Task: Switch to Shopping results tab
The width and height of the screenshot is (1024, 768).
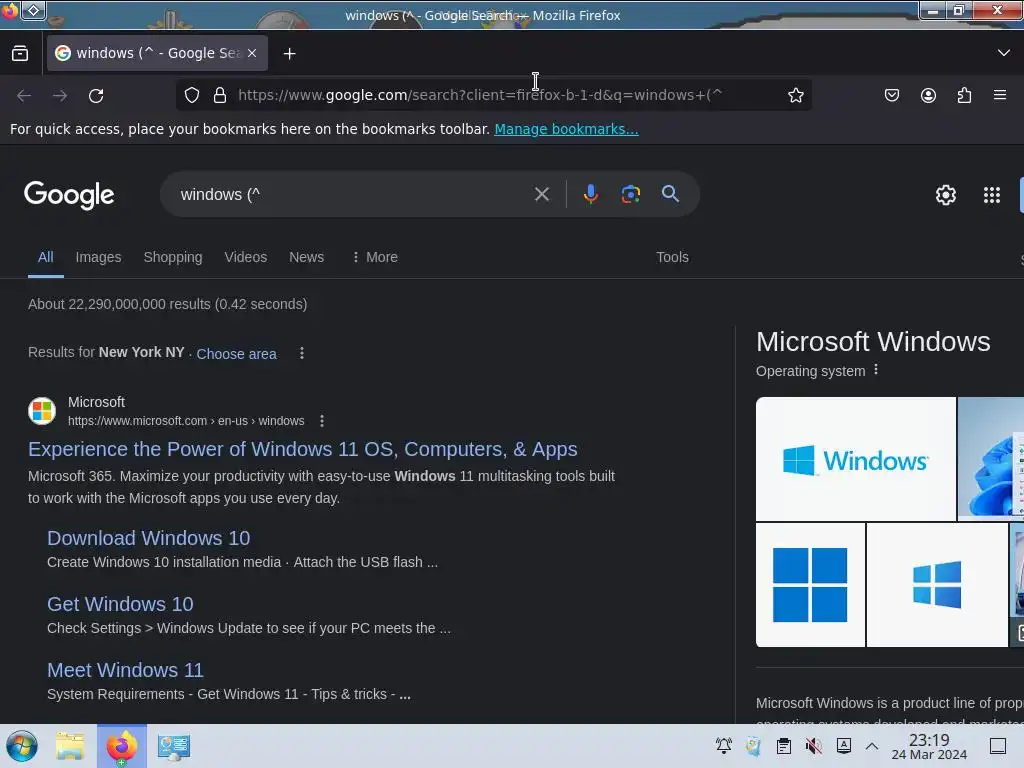Action: coord(172,257)
